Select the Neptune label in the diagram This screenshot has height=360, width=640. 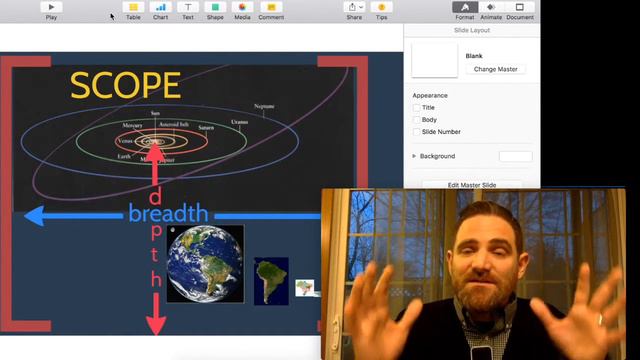(x=264, y=106)
